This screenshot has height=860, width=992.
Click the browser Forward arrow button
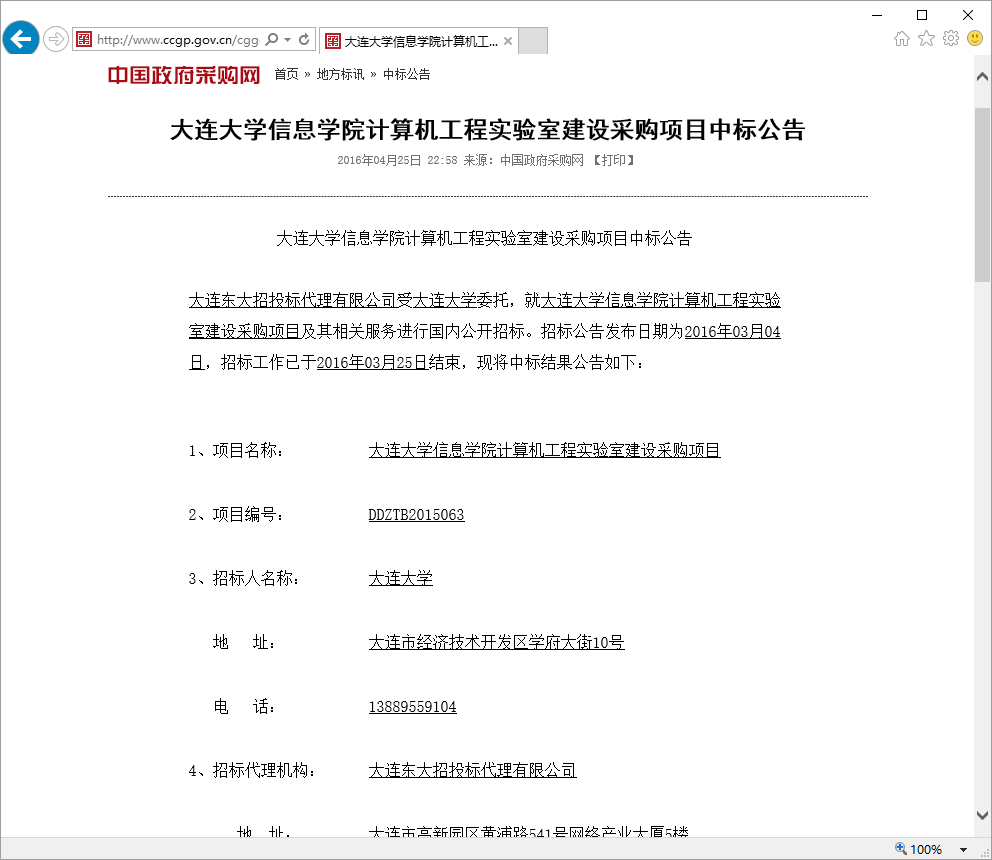[56, 39]
